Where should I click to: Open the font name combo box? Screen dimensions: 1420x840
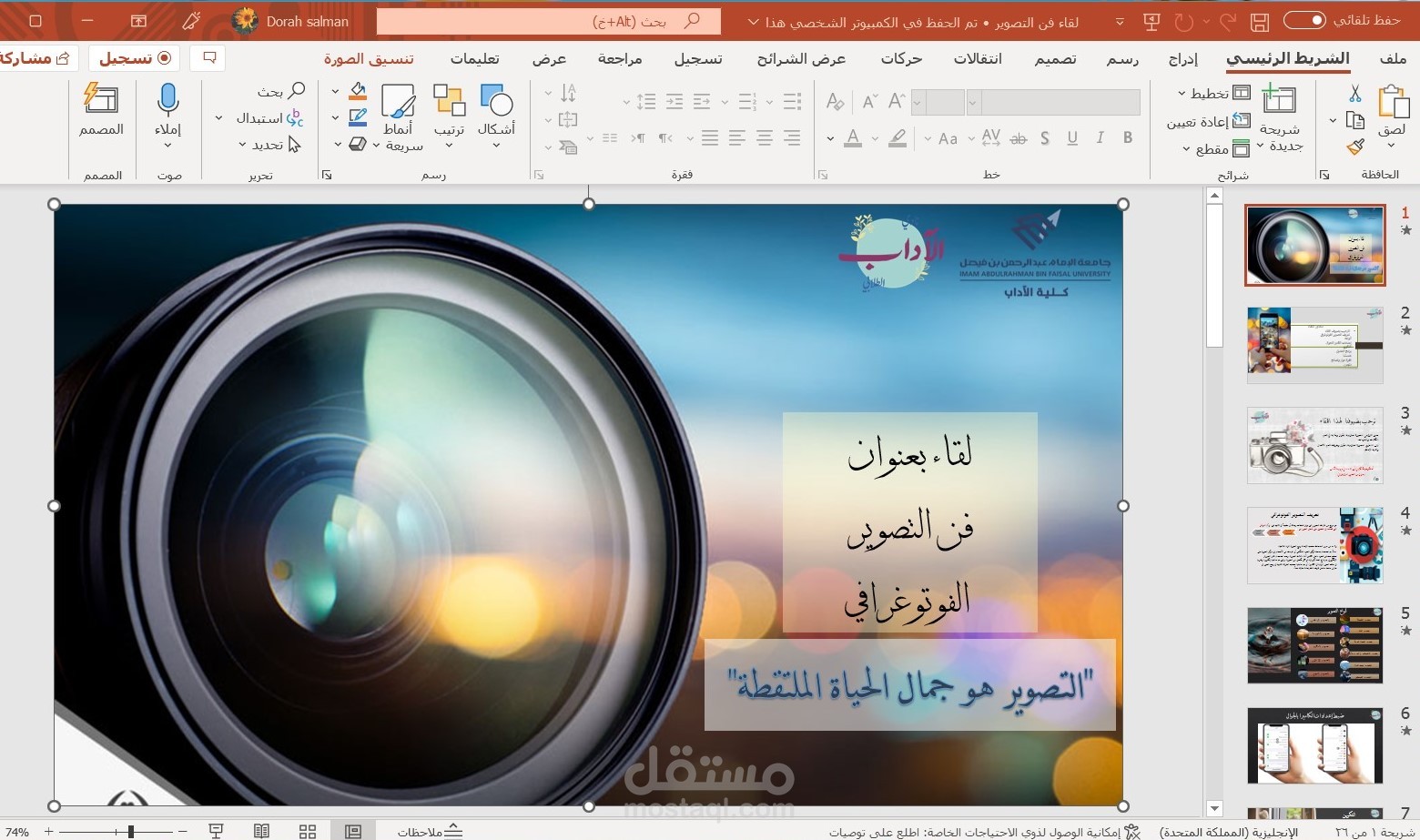1054,102
